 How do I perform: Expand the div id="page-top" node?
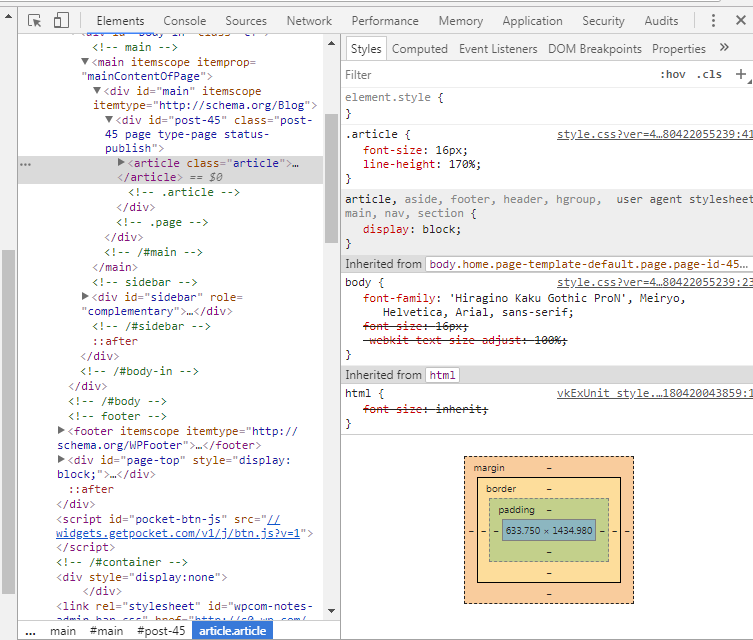point(61,459)
